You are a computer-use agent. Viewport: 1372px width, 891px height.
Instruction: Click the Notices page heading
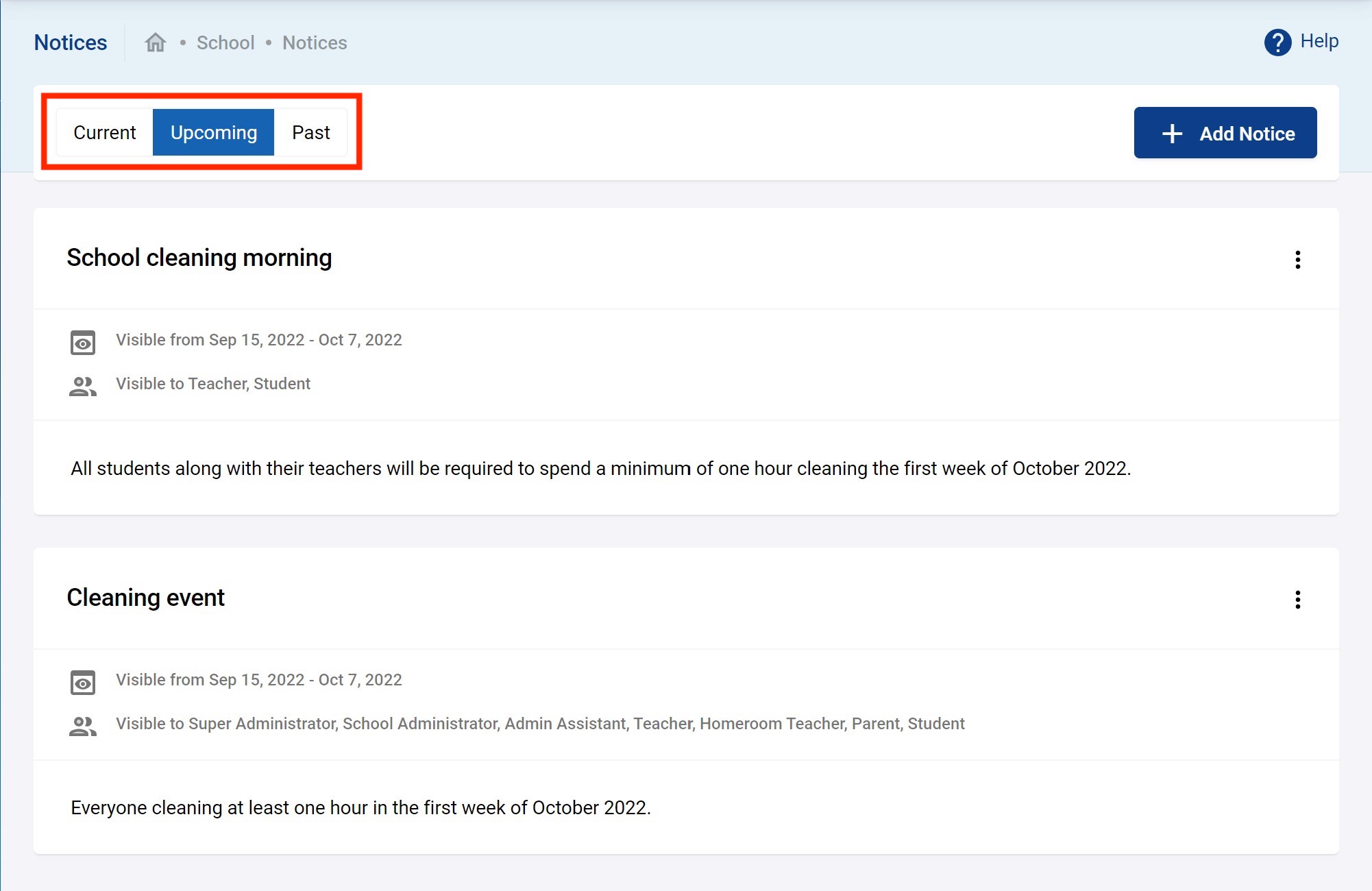[71, 42]
